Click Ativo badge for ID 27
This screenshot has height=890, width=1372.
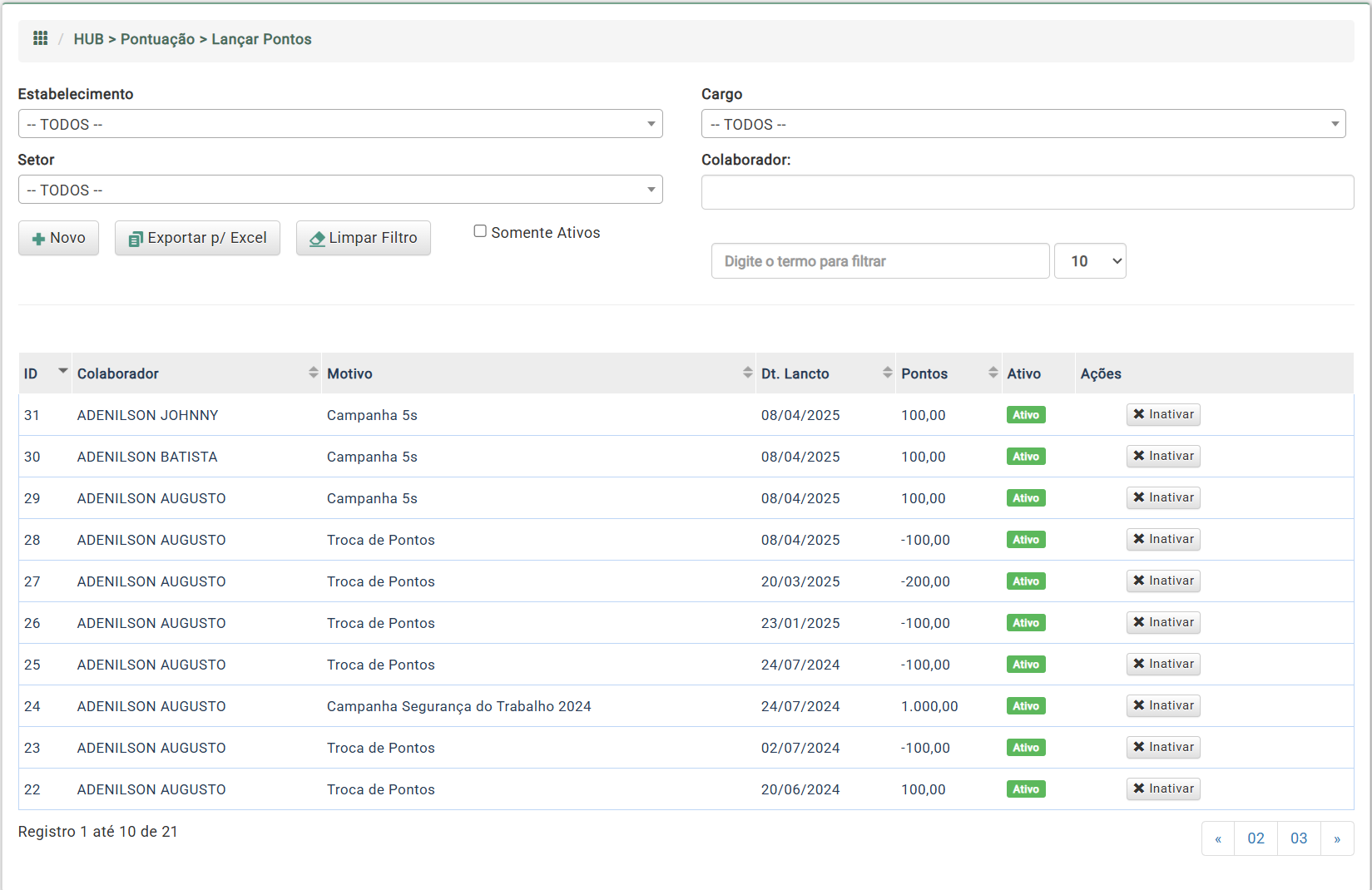tap(1026, 581)
